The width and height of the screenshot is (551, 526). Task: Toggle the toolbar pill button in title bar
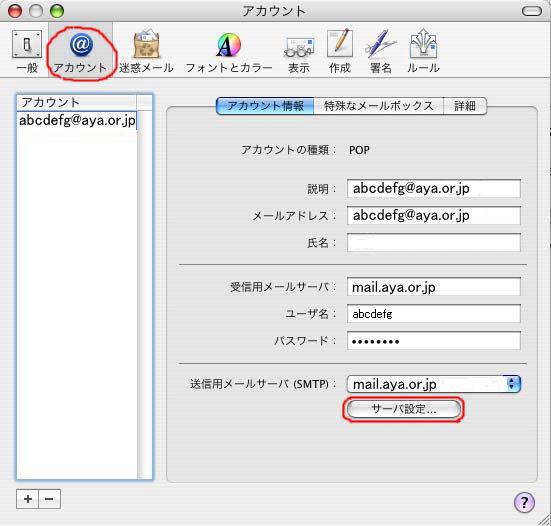532,11
